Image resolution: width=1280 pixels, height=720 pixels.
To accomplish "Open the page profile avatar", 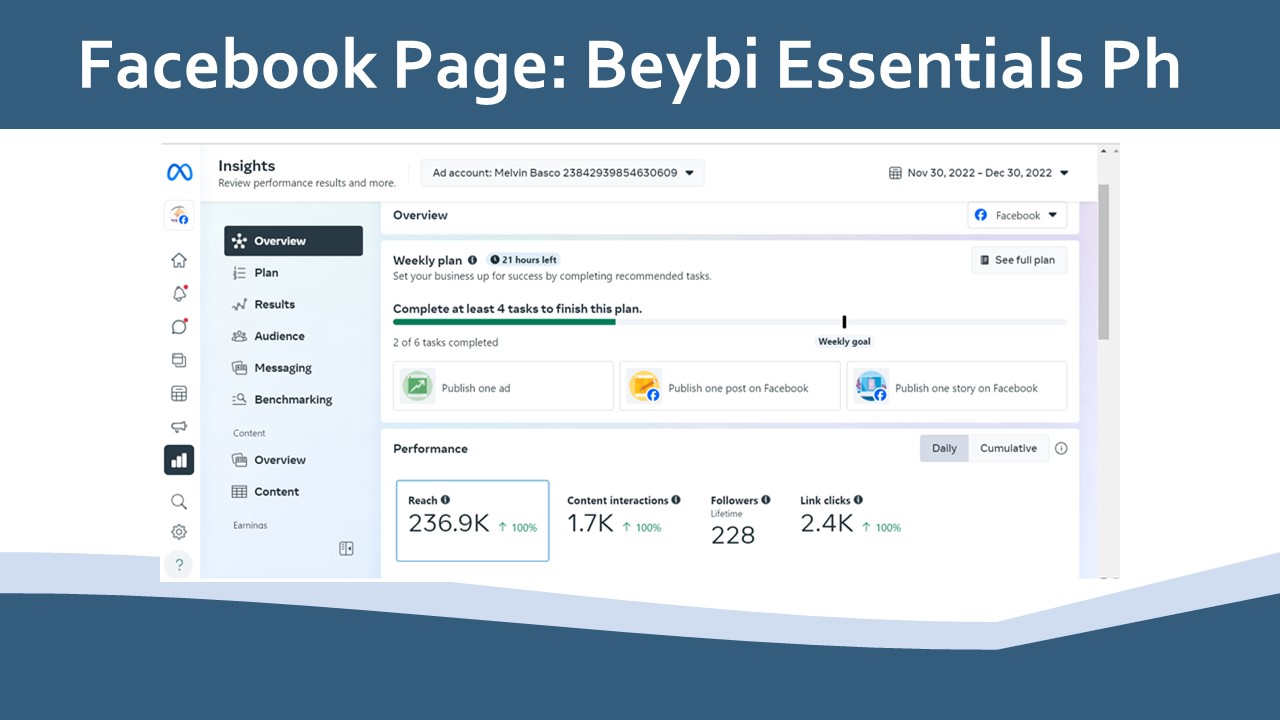I will (x=179, y=216).
